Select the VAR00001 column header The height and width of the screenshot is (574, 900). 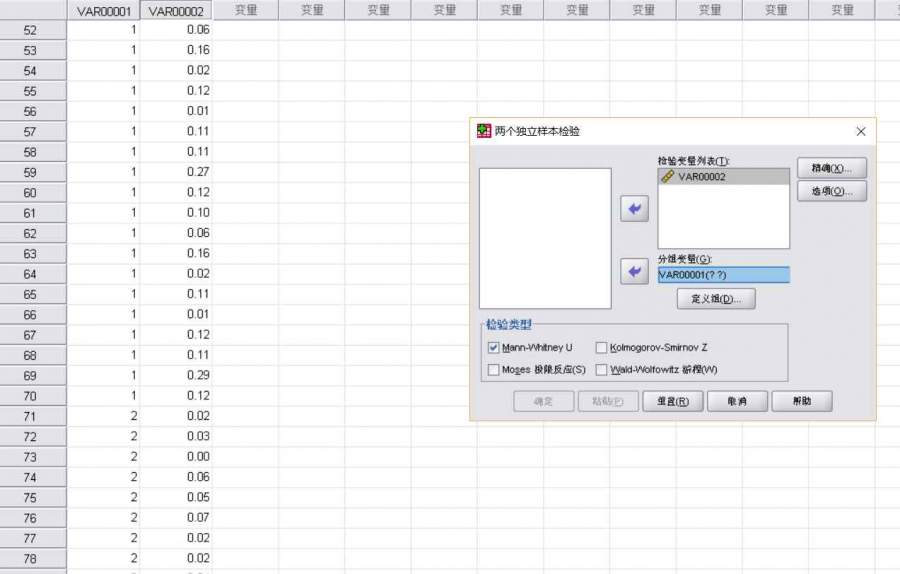(x=104, y=10)
